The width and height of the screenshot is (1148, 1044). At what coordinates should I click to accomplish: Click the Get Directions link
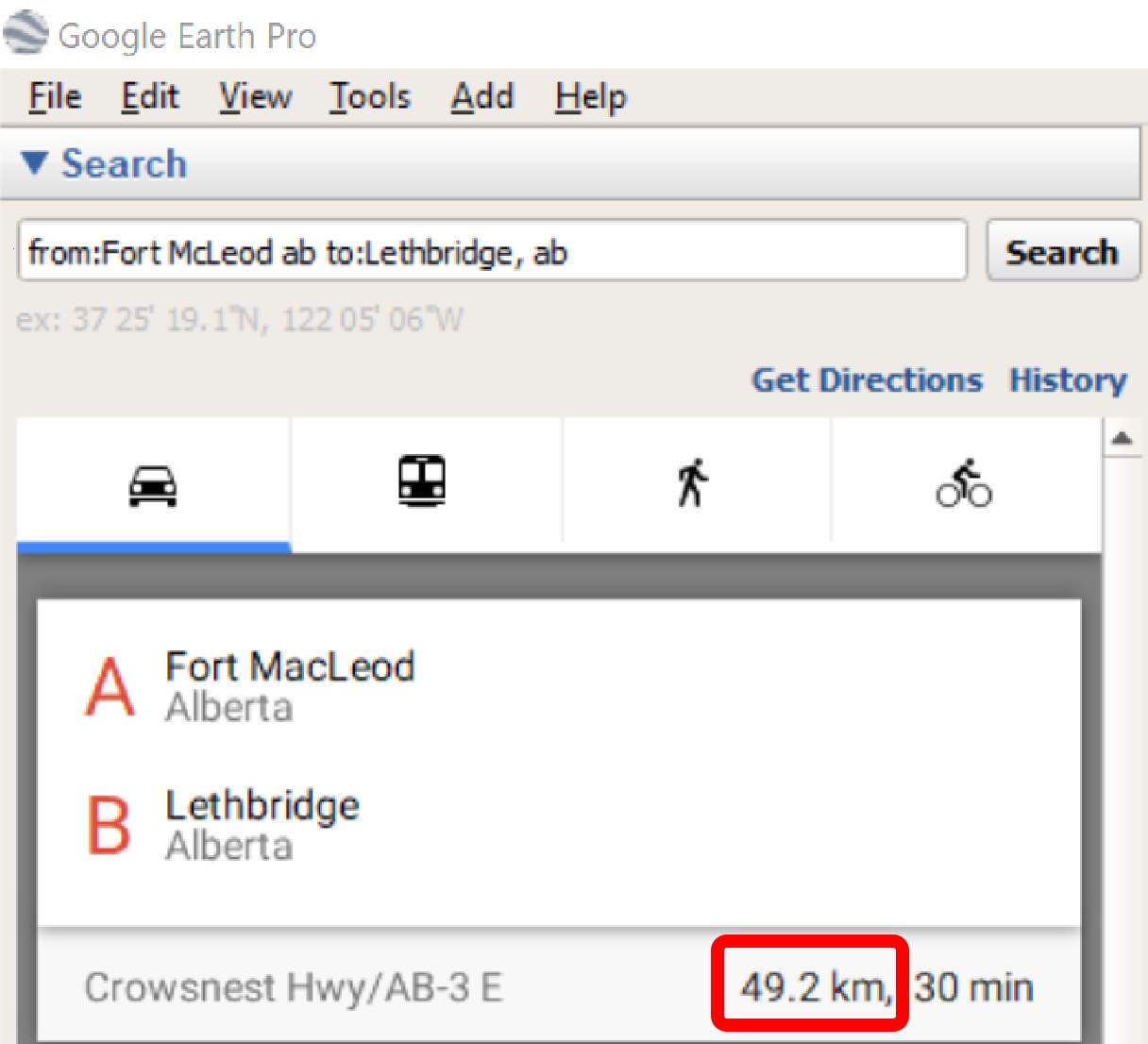(867, 380)
